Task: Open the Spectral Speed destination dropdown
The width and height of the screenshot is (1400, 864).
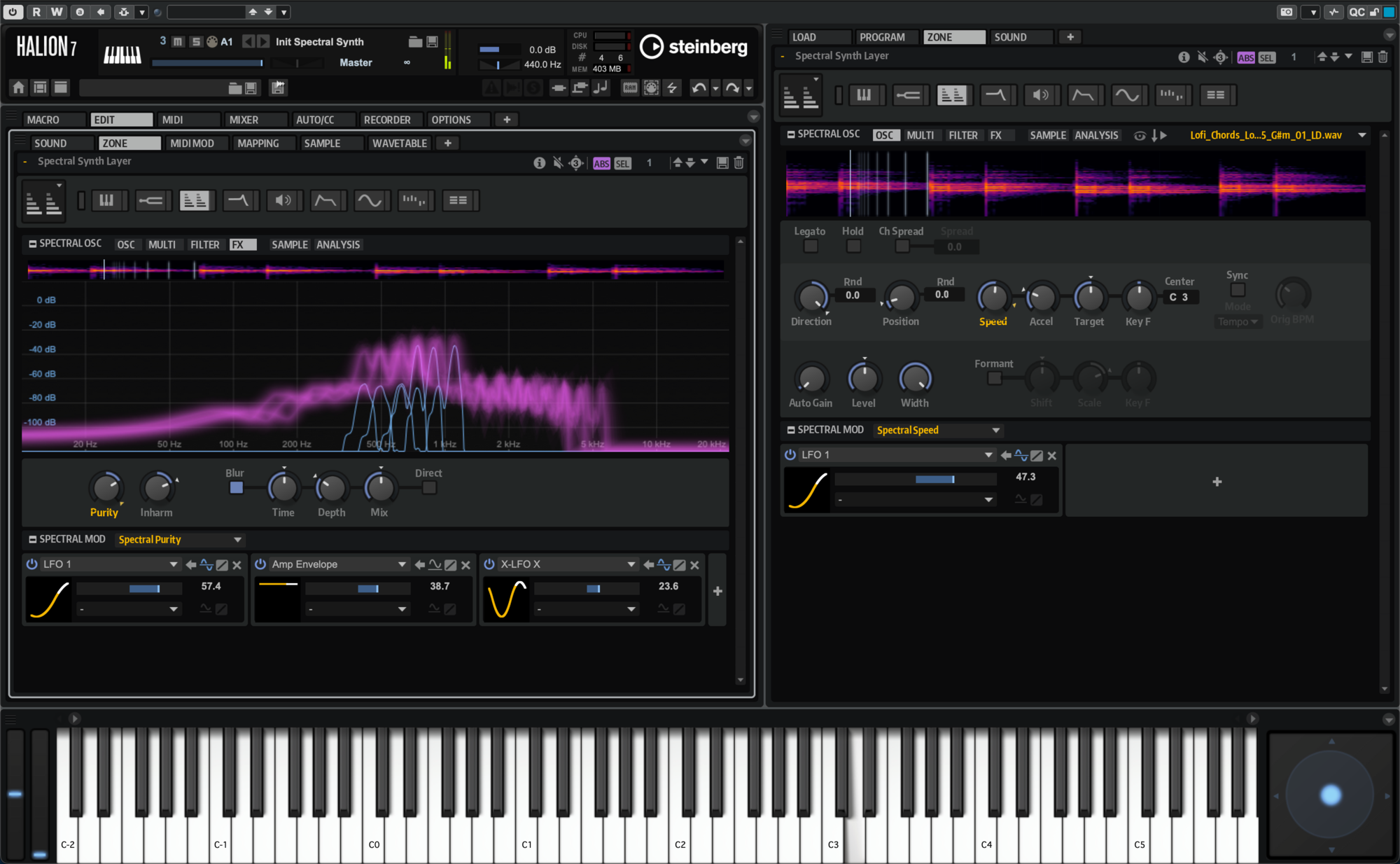Action: (x=938, y=431)
